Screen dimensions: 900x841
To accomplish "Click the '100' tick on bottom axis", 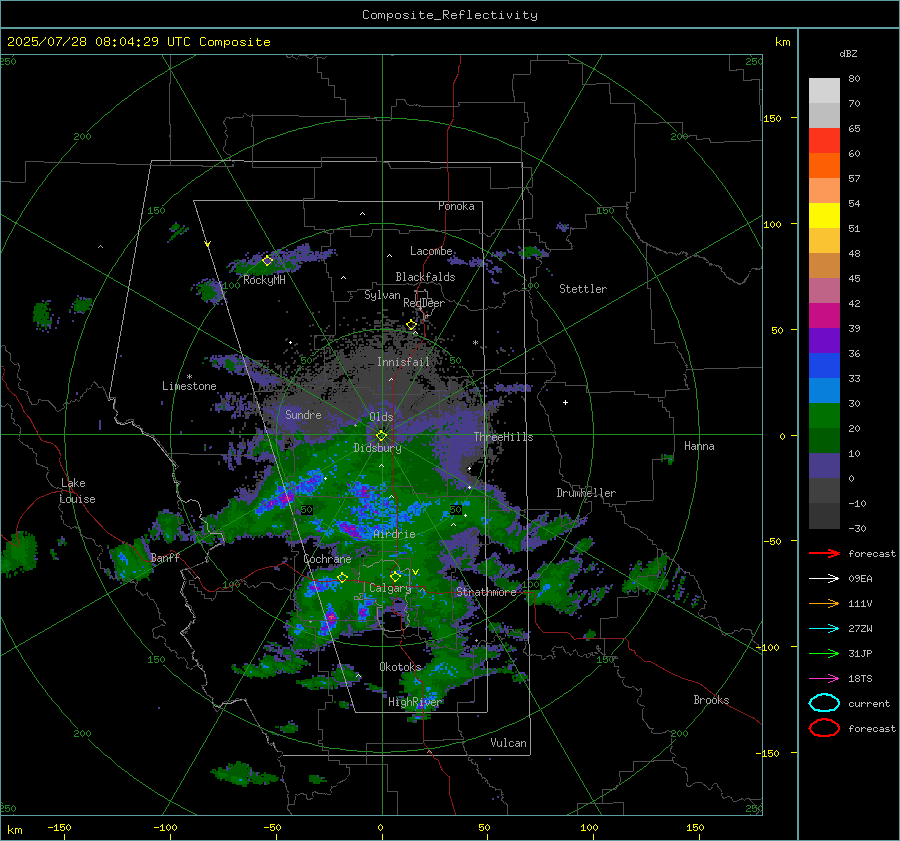I will click(589, 828).
